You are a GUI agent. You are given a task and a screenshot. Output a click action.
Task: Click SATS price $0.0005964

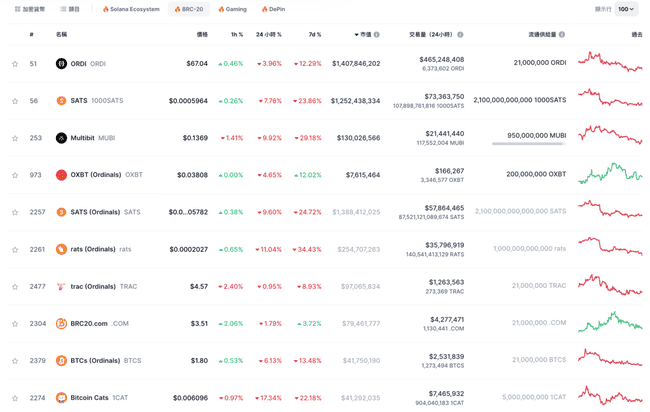tap(188, 101)
